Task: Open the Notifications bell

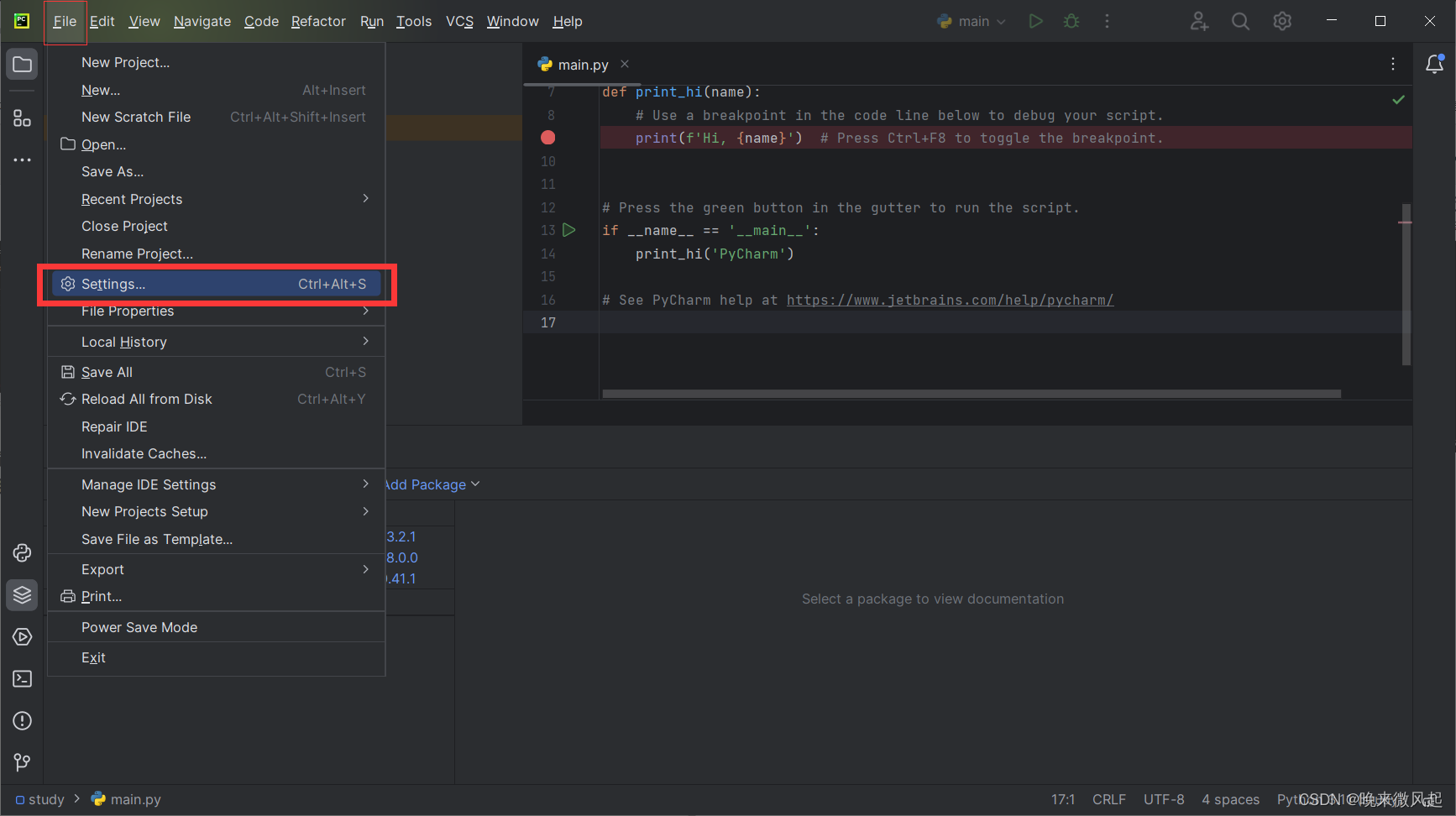Action: click(x=1434, y=64)
